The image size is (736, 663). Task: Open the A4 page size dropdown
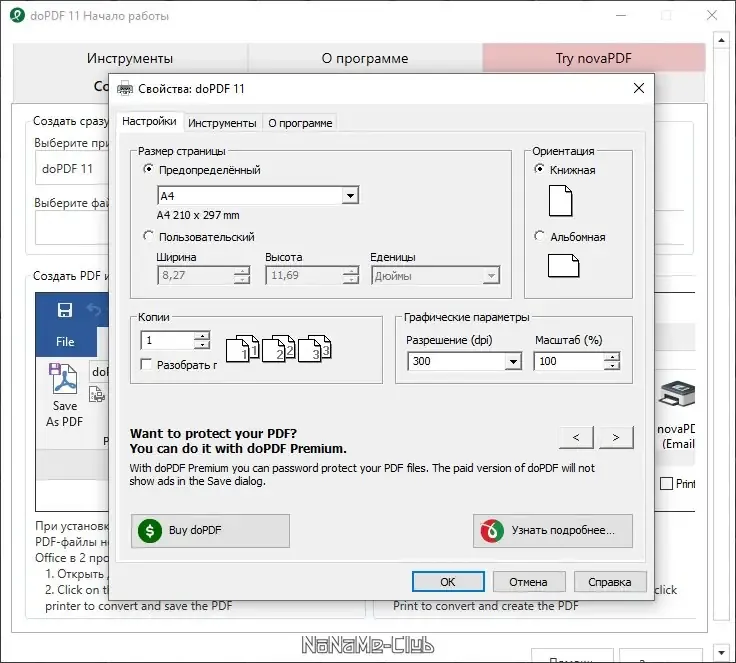click(x=350, y=196)
